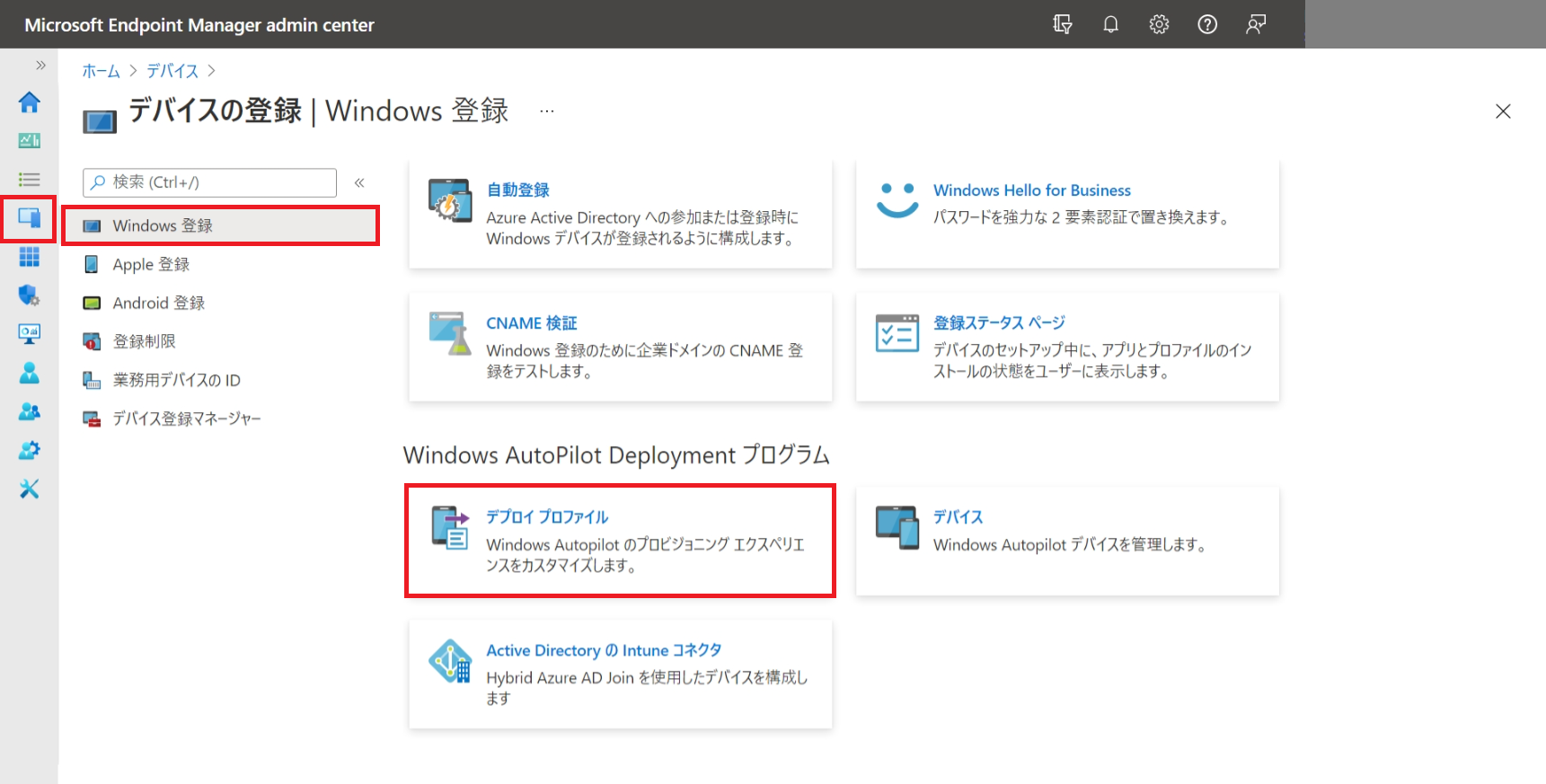Click the 登録ステータス ページ checklist icon
This screenshot has height=784, width=1546.
(897, 333)
